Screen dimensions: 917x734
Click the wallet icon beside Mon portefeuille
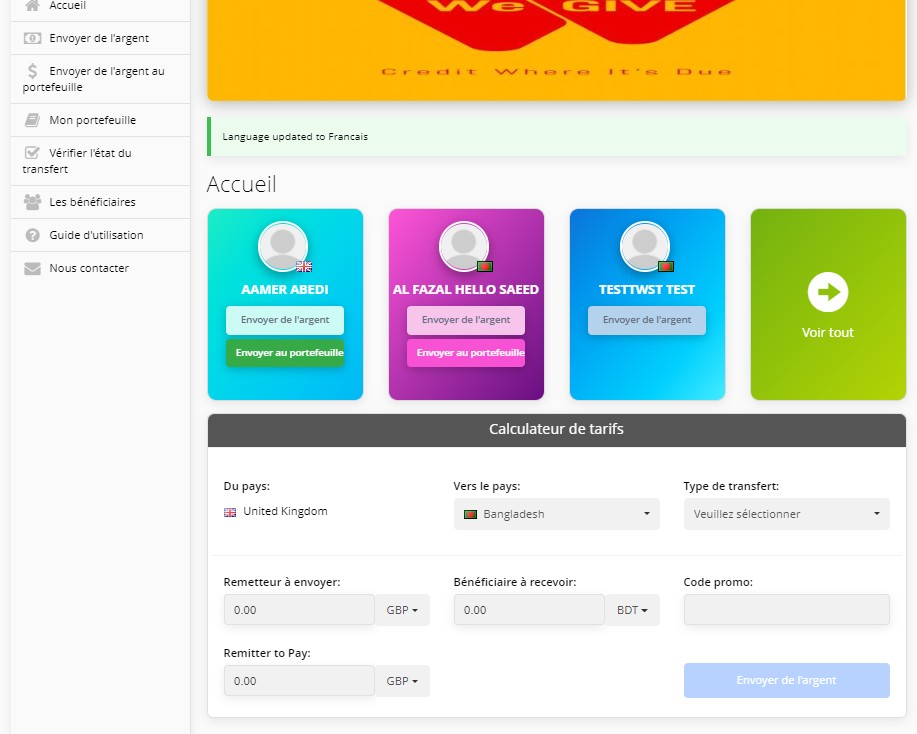coord(32,120)
